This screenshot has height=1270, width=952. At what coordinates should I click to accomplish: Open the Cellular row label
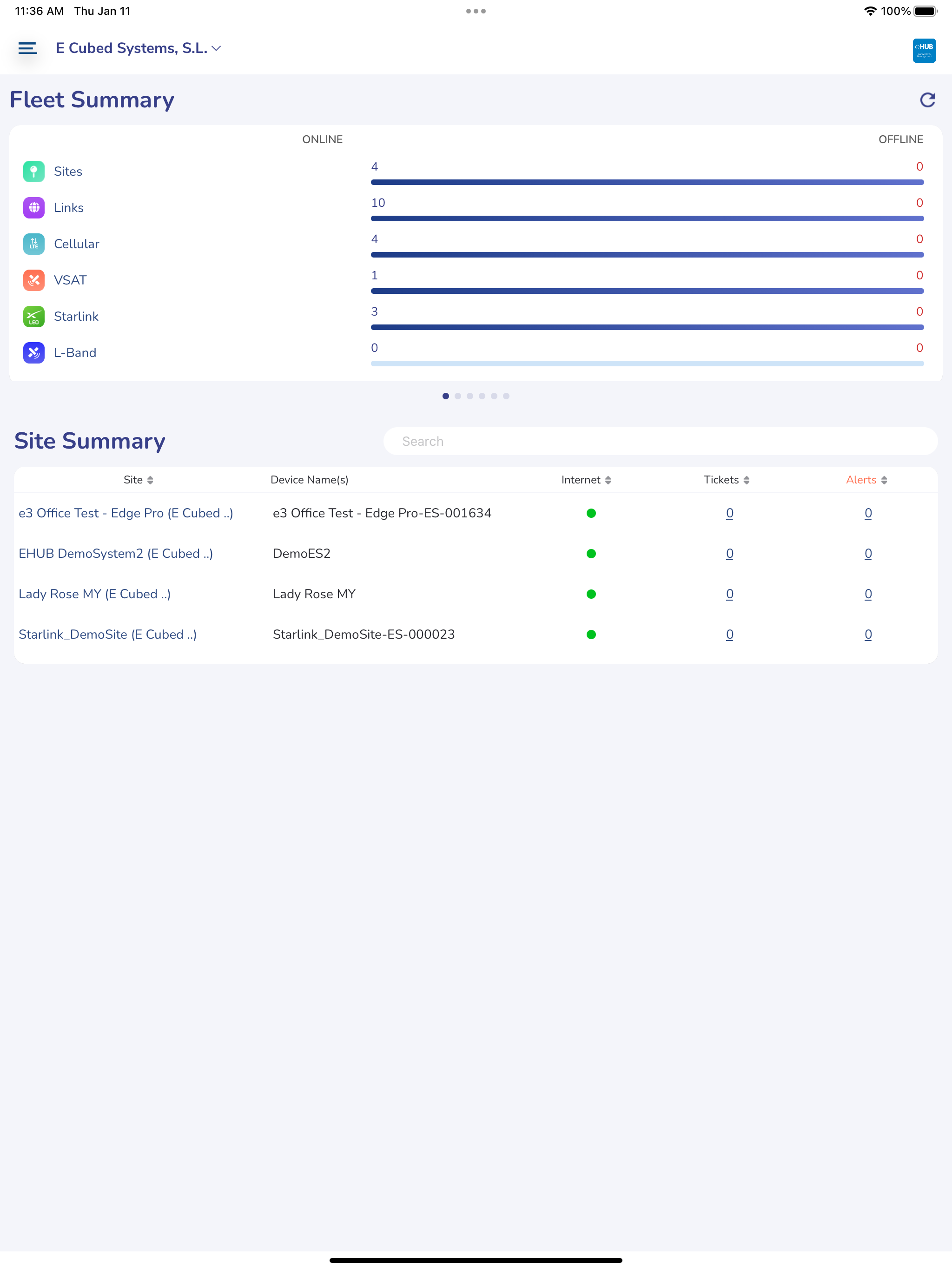(76, 244)
